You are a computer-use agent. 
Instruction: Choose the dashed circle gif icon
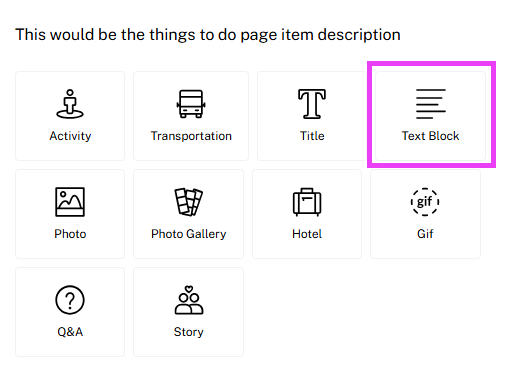[x=425, y=202]
